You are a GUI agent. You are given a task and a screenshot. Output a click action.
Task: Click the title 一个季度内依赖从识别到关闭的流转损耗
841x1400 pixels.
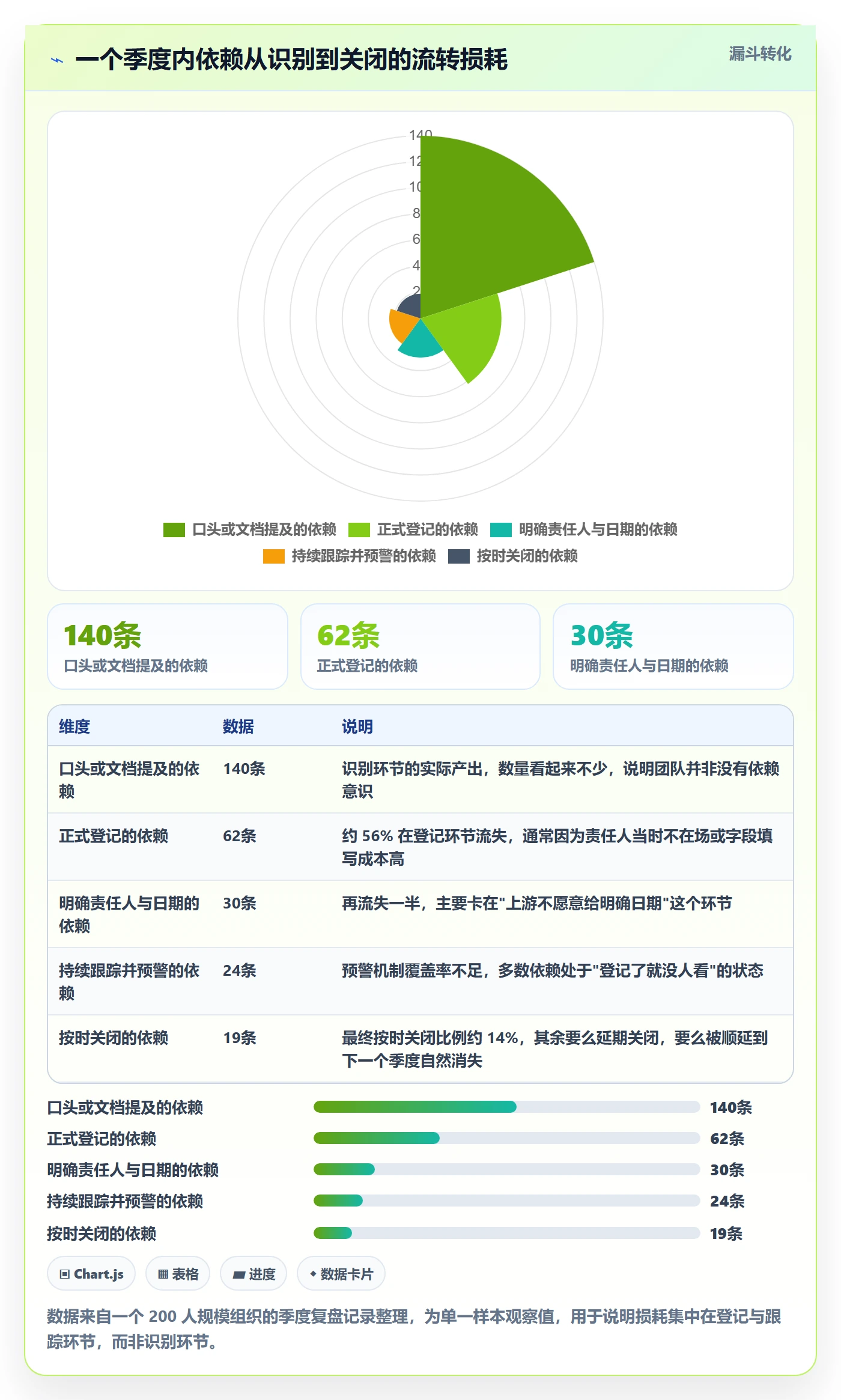291,59
